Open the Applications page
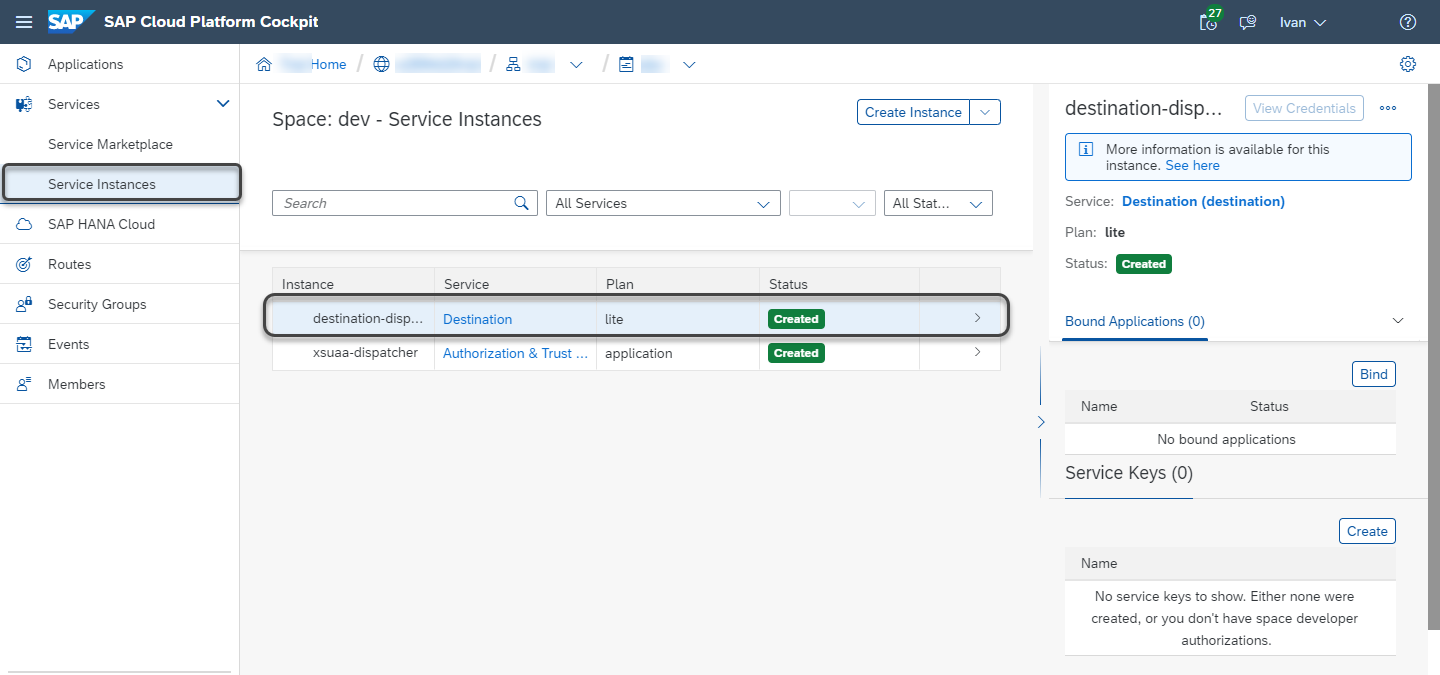This screenshot has width=1440, height=675. tap(85, 64)
